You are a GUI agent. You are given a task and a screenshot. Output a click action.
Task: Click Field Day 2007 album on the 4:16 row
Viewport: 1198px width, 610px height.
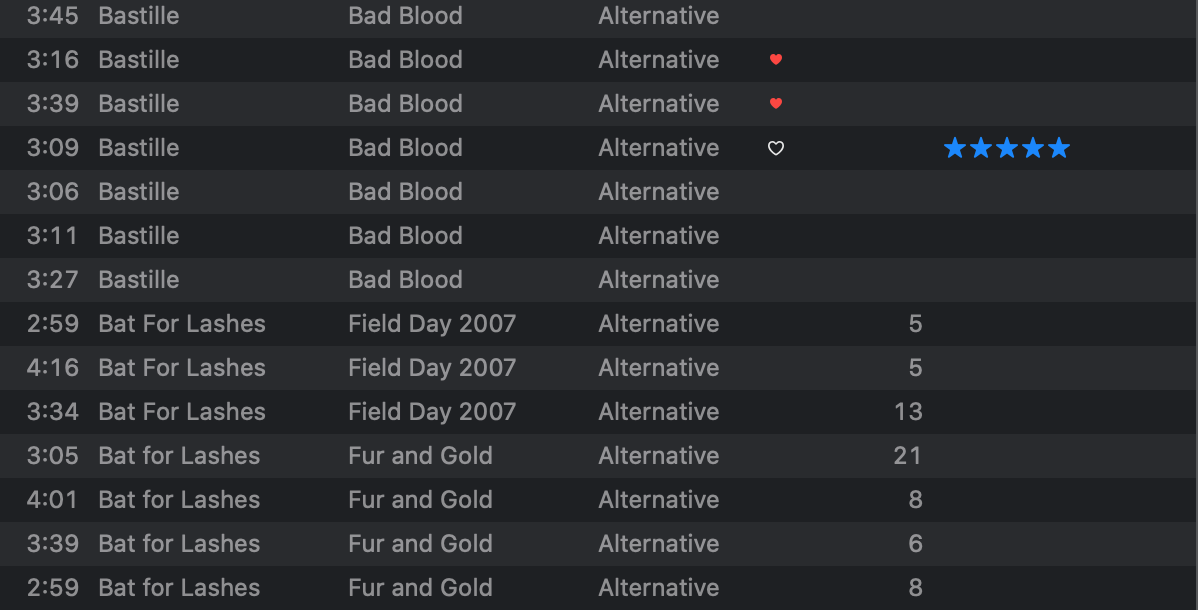pyautogui.click(x=432, y=368)
